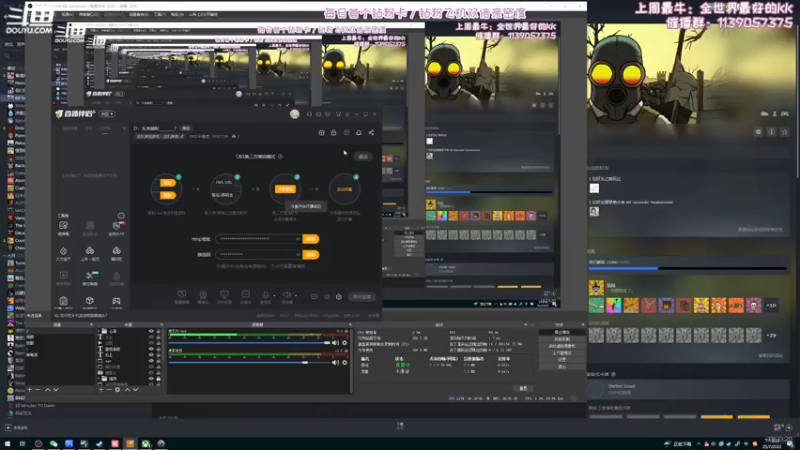The width and height of the screenshot is (800, 450).
Task: Click the exit button at top right of OBS mode panel
Action: pyautogui.click(x=363, y=157)
